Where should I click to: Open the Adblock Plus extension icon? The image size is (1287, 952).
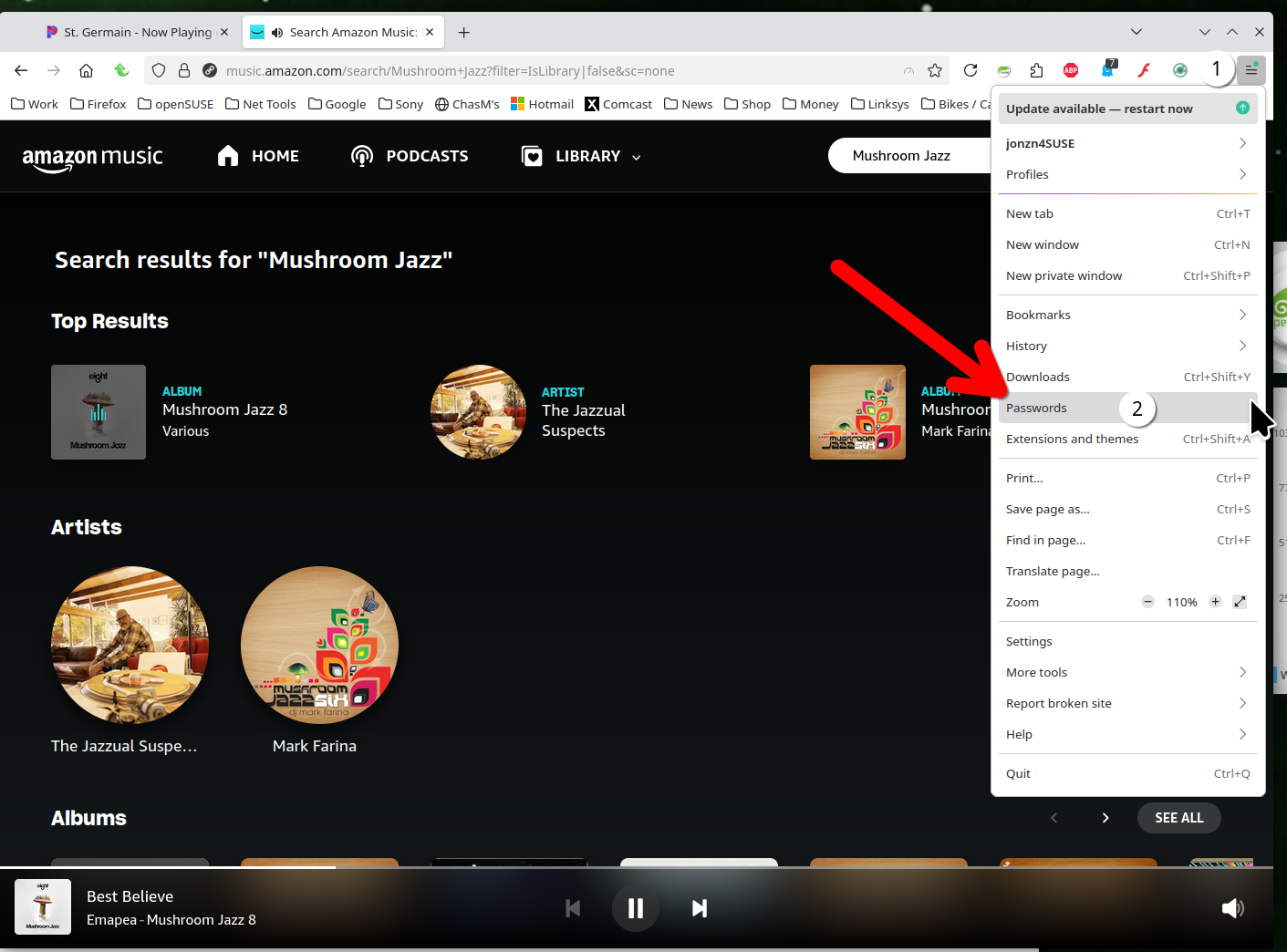tap(1071, 70)
